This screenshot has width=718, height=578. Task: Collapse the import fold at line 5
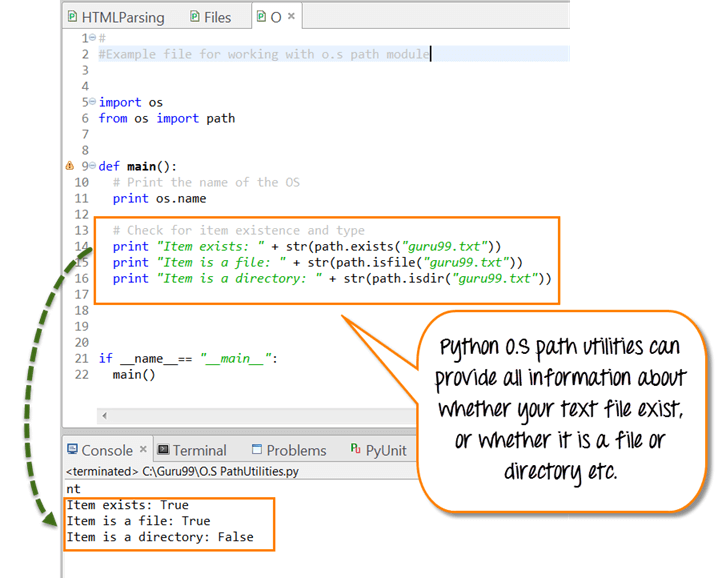point(92,101)
